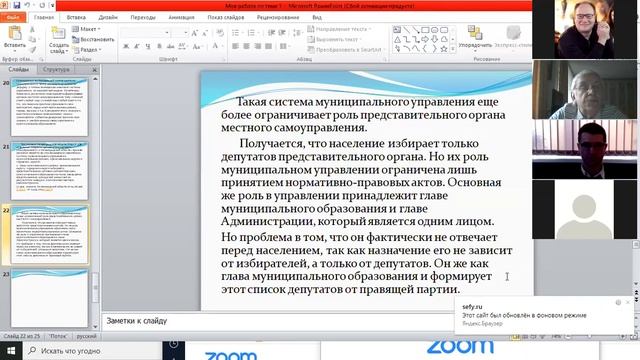Expand the shapes gallery more arrow

(453, 49)
